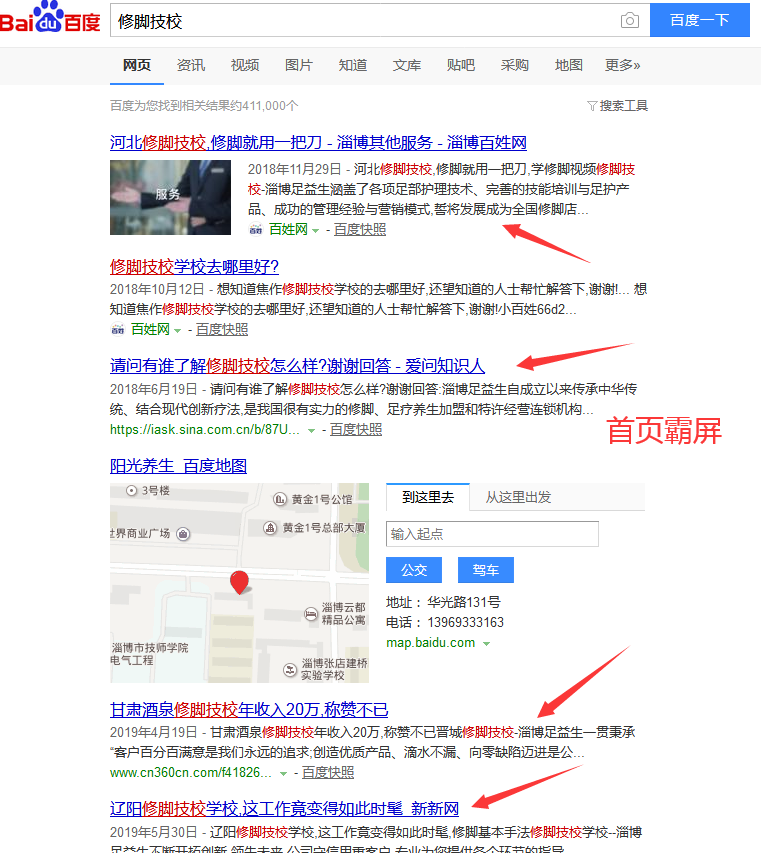Open result 河北修脚技校 修脚就用一把刀
This screenshot has height=853, width=761.
(x=318, y=143)
